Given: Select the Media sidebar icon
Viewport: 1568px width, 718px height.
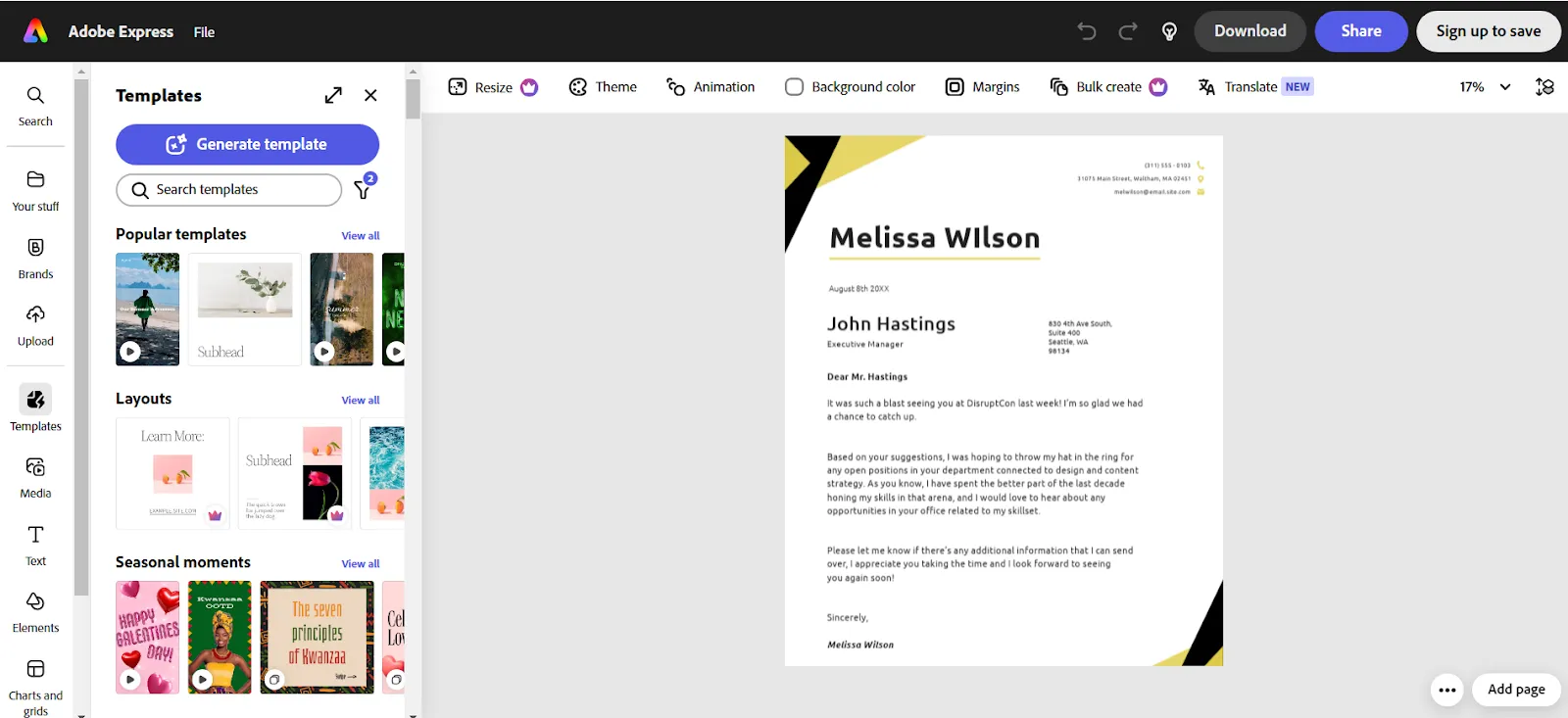Looking at the screenshot, I should click(35, 467).
